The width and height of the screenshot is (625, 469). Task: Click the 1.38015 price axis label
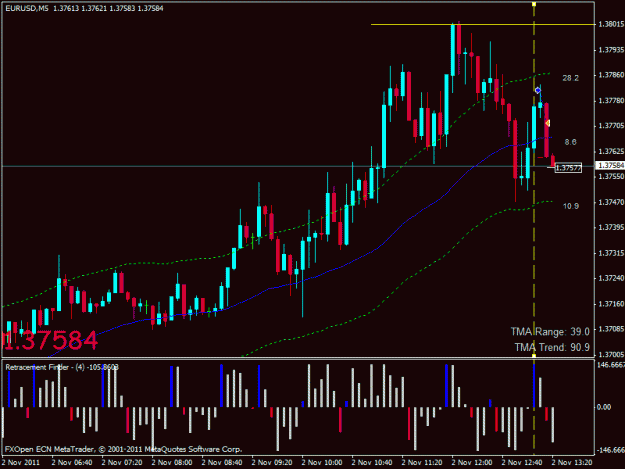[x=611, y=24]
